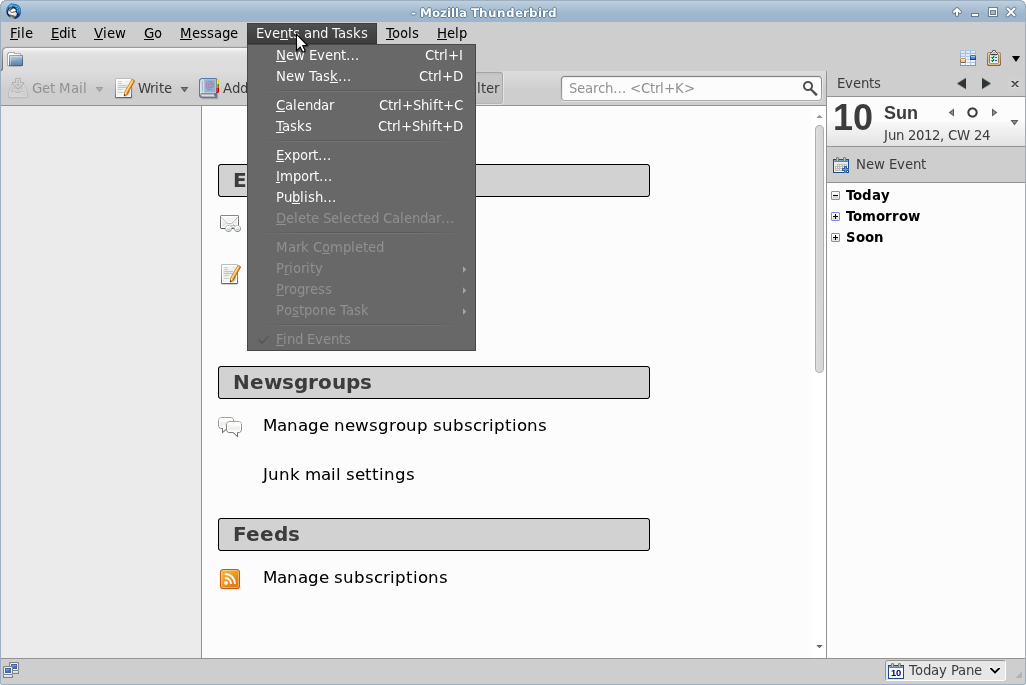Click the Thunderbird logo in title bar

(x=13, y=11)
